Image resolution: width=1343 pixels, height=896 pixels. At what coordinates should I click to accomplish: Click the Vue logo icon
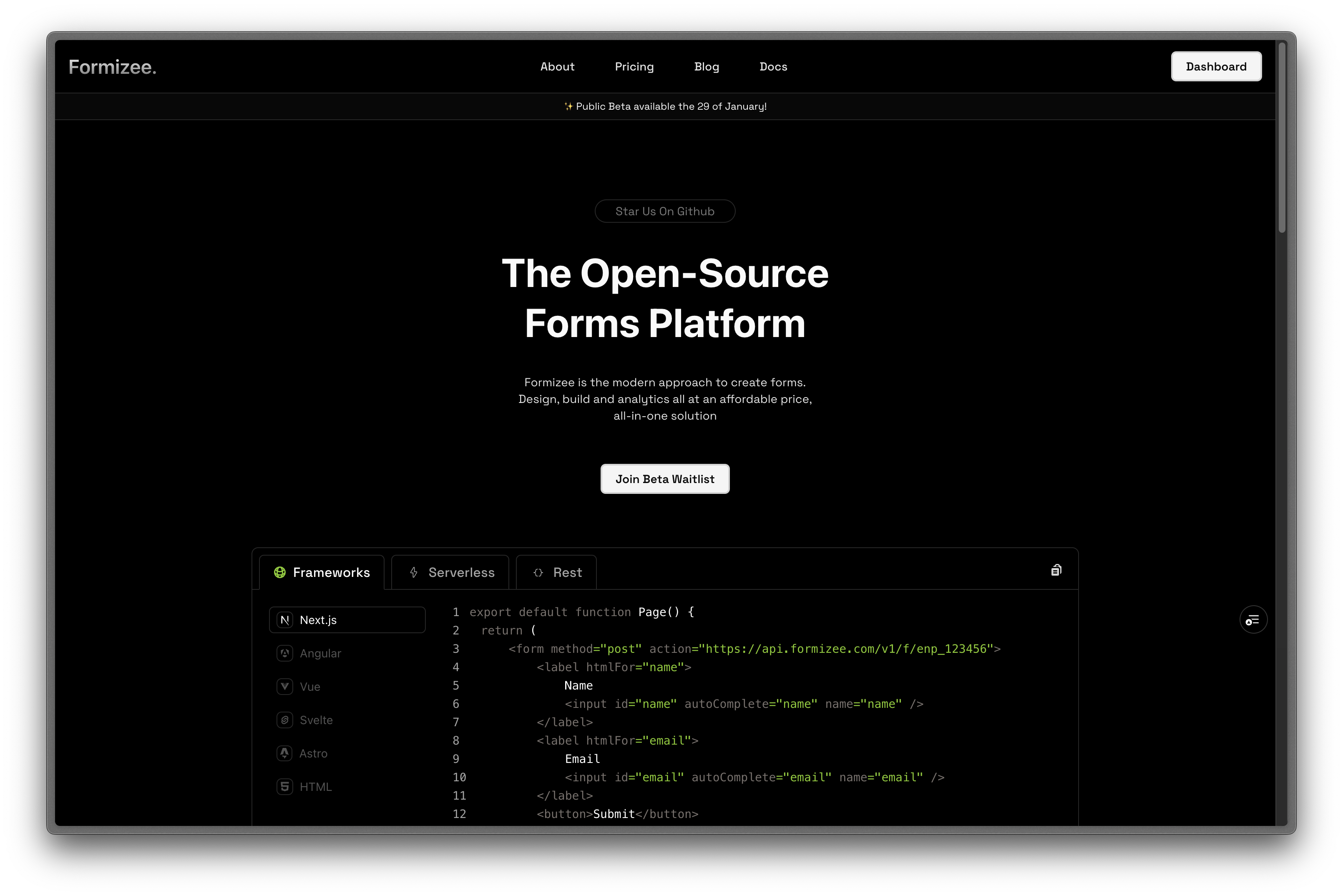[284, 686]
